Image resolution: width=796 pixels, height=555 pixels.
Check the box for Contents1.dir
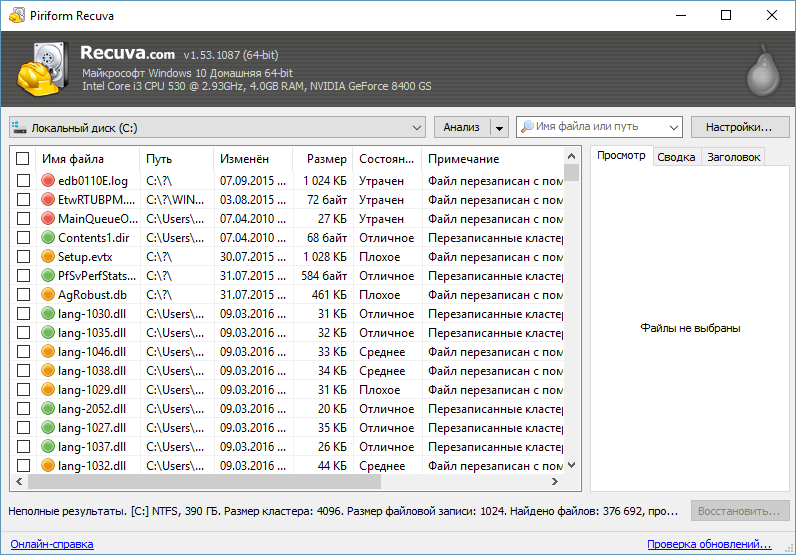click(23, 237)
